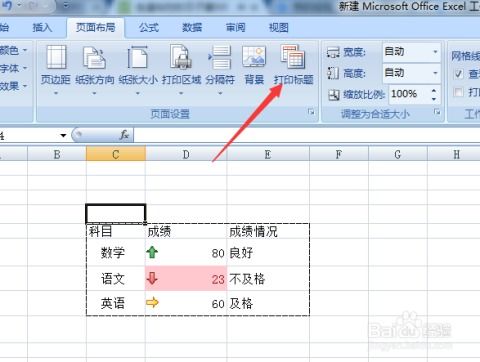Click the 缩放比例 scale icon
Viewport: 480px width, 362px height.
click(334, 95)
